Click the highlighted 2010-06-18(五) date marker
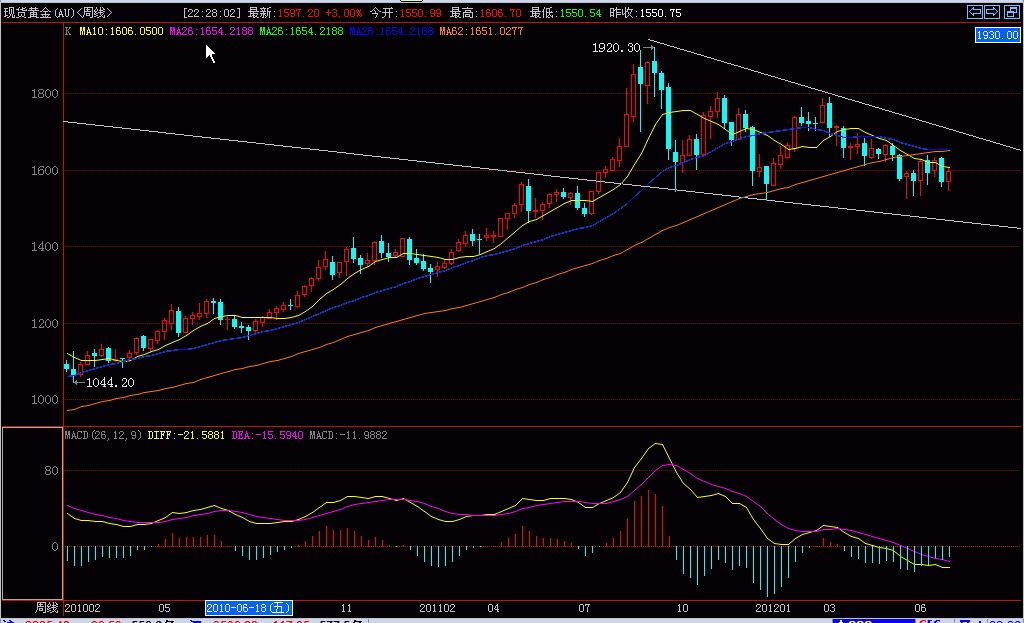 click(249, 608)
